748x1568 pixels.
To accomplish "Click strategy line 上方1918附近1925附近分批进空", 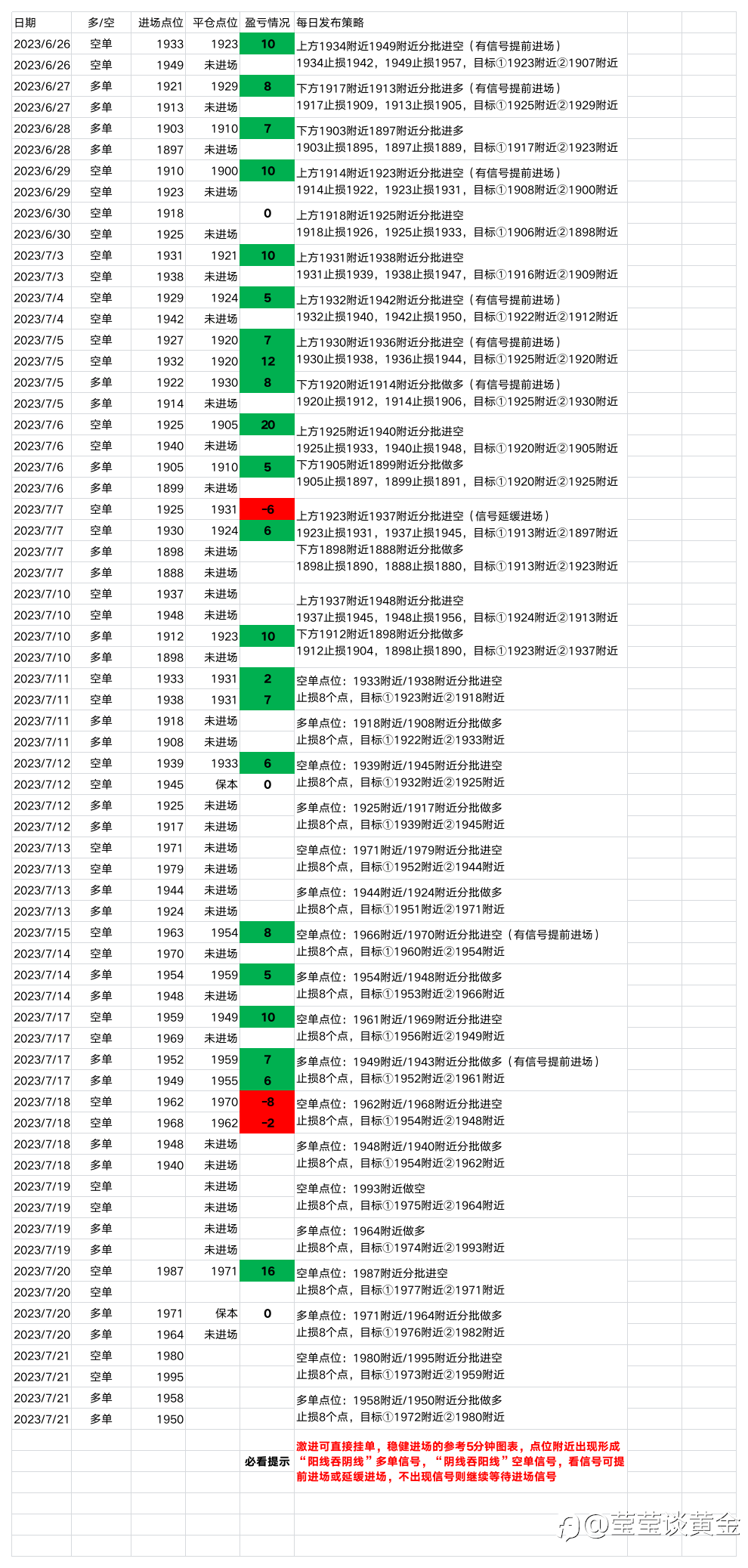I will click(x=380, y=215).
